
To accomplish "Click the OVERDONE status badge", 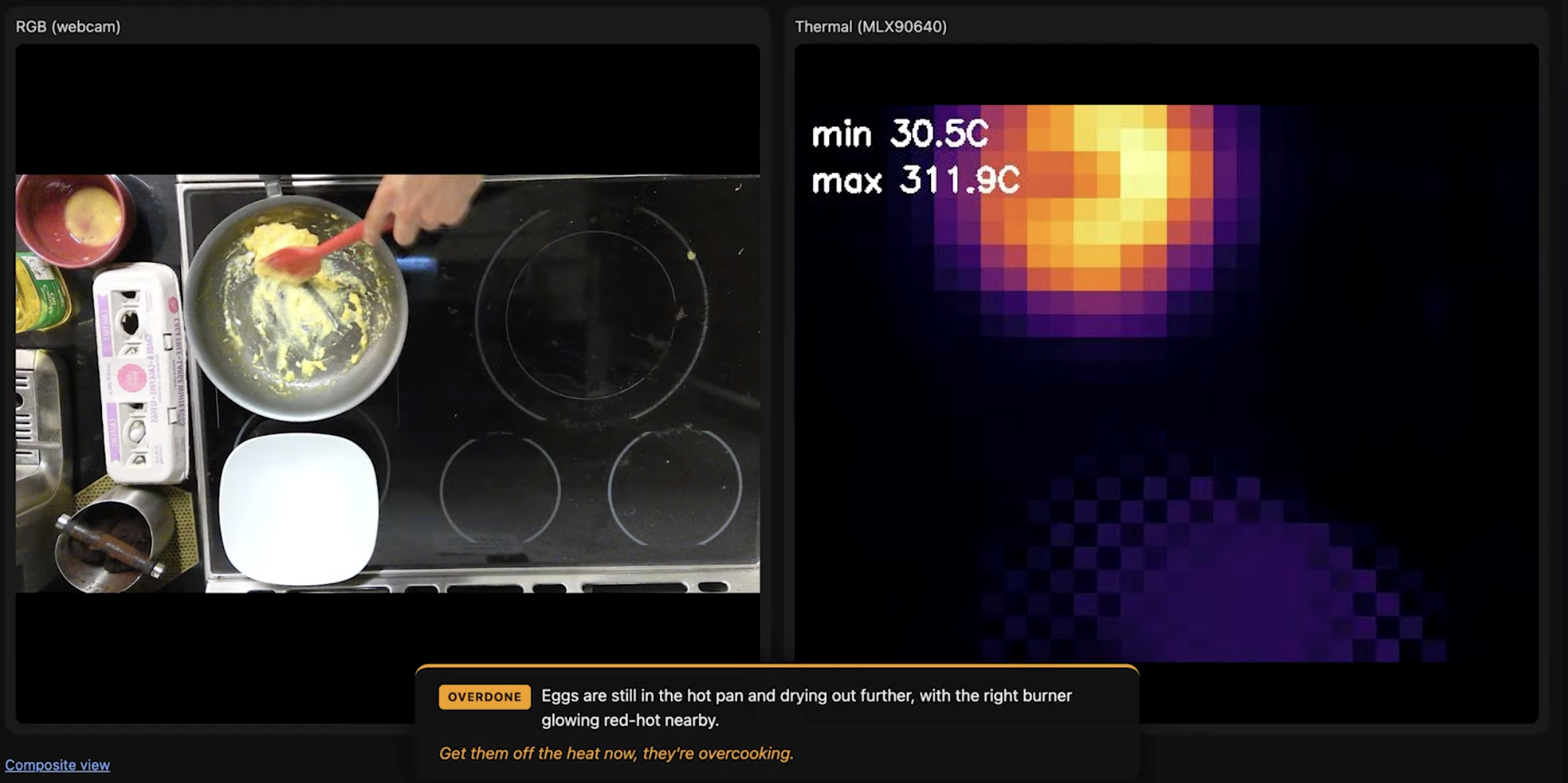I will 484,697.
